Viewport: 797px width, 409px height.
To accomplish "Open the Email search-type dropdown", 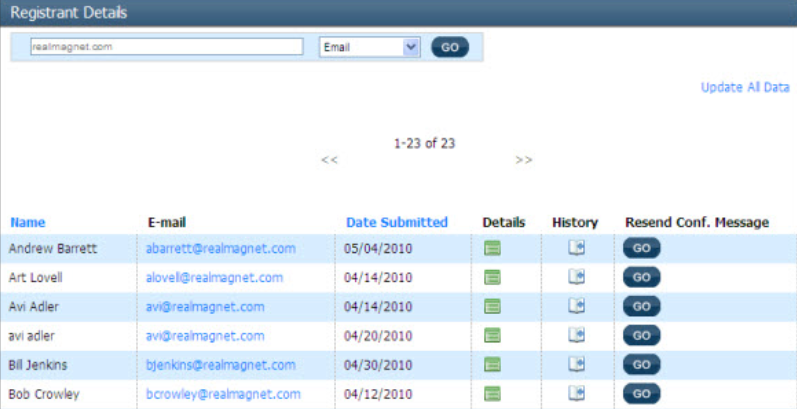I will point(370,47).
